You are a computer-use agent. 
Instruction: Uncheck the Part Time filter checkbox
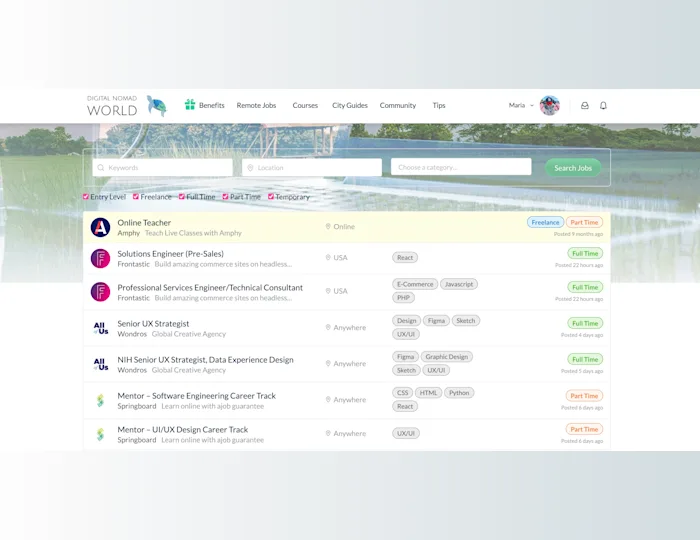point(225,196)
